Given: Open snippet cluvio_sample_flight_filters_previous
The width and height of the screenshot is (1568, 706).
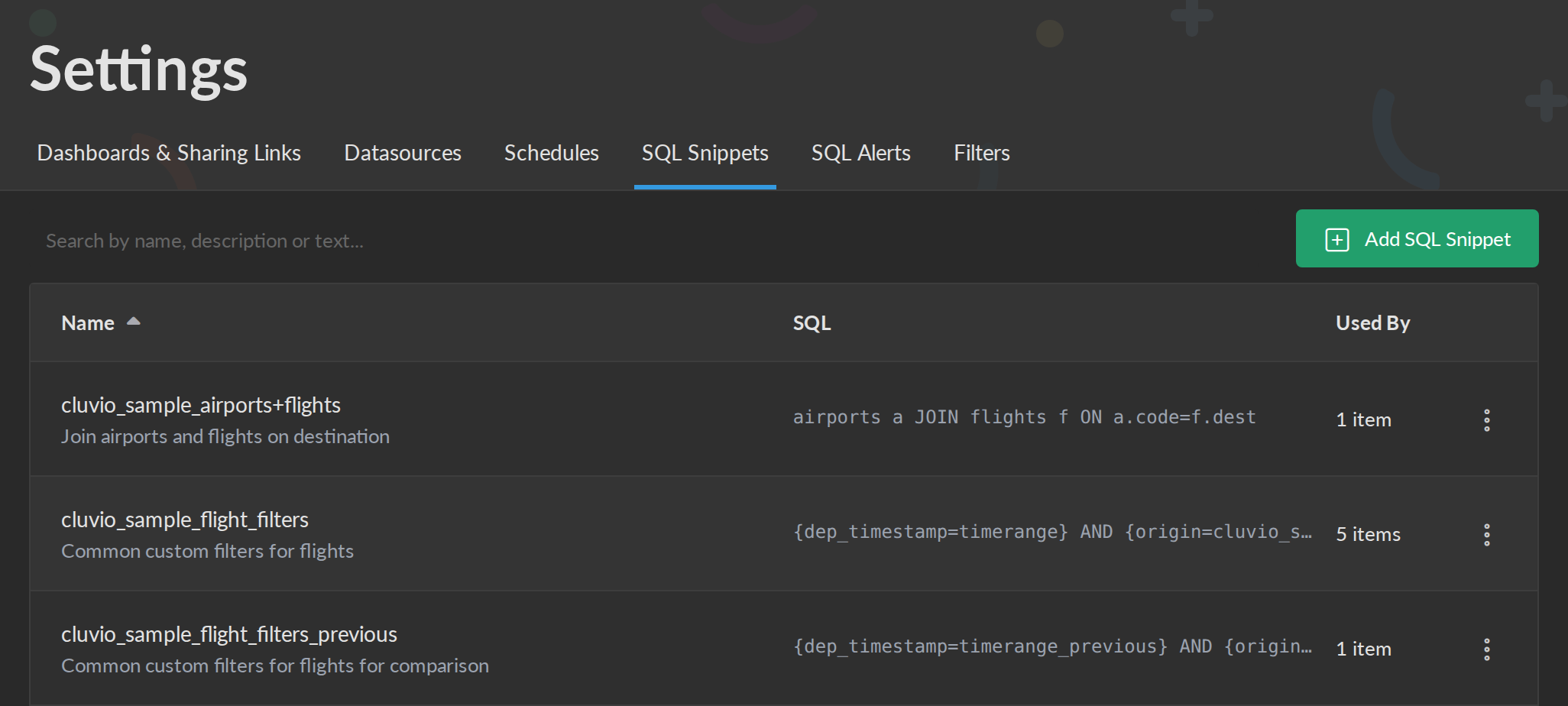Looking at the screenshot, I should (x=229, y=634).
